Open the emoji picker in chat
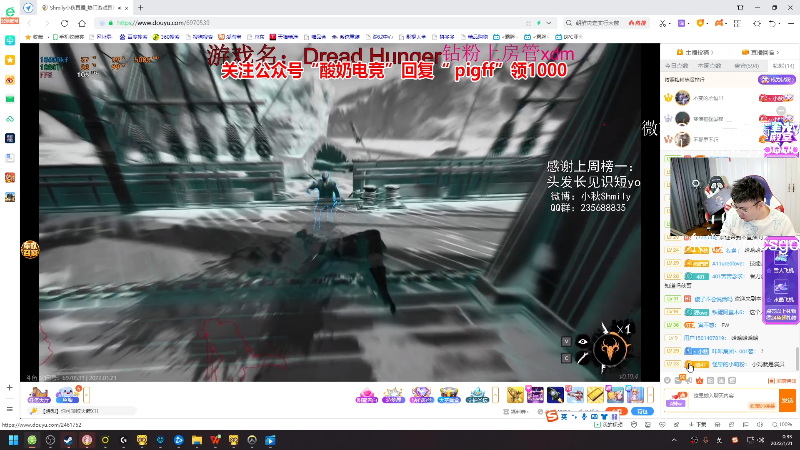The width and height of the screenshot is (800, 450). tap(667, 381)
